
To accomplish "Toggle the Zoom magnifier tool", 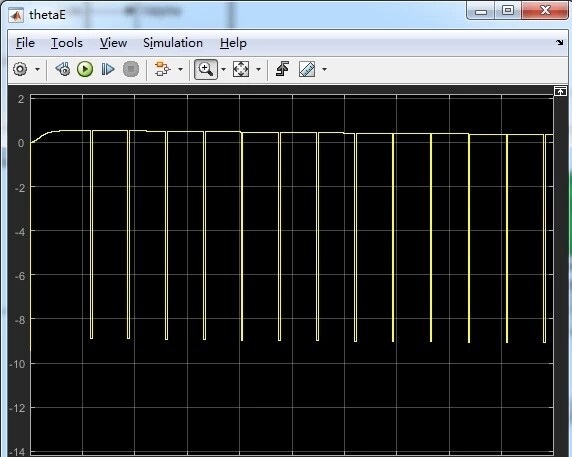I will (x=206, y=69).
